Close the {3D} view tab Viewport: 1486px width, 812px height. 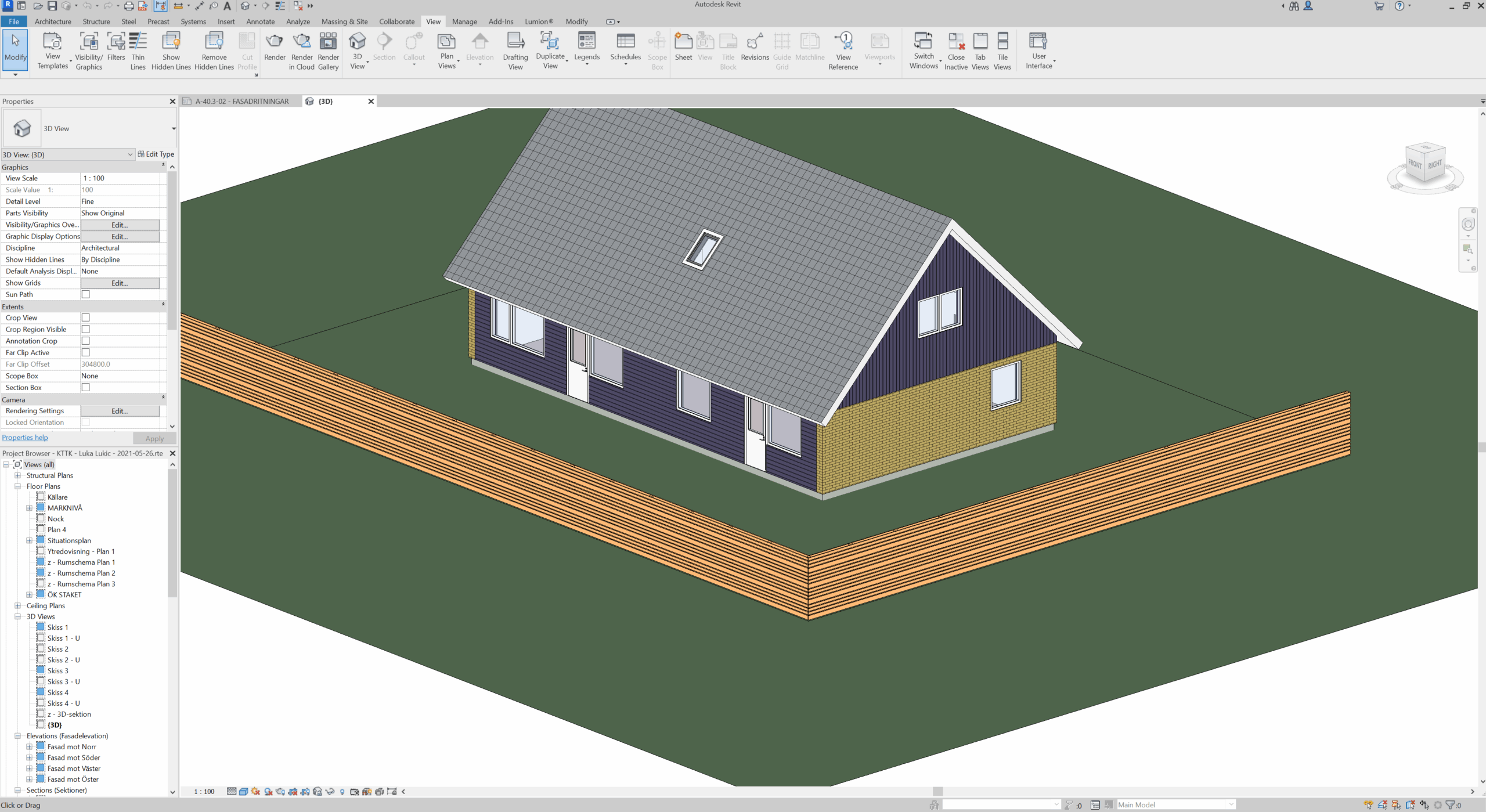tap(371, 101)
